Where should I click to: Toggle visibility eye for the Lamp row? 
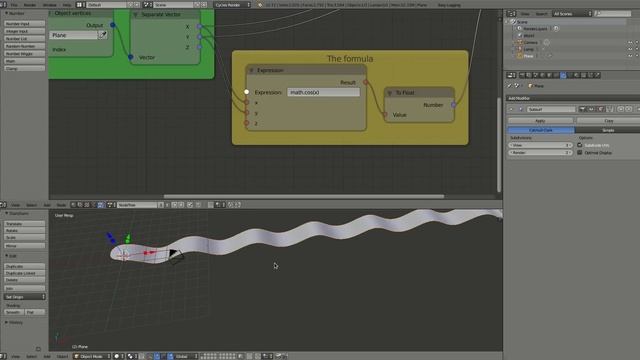pos(630,49)
